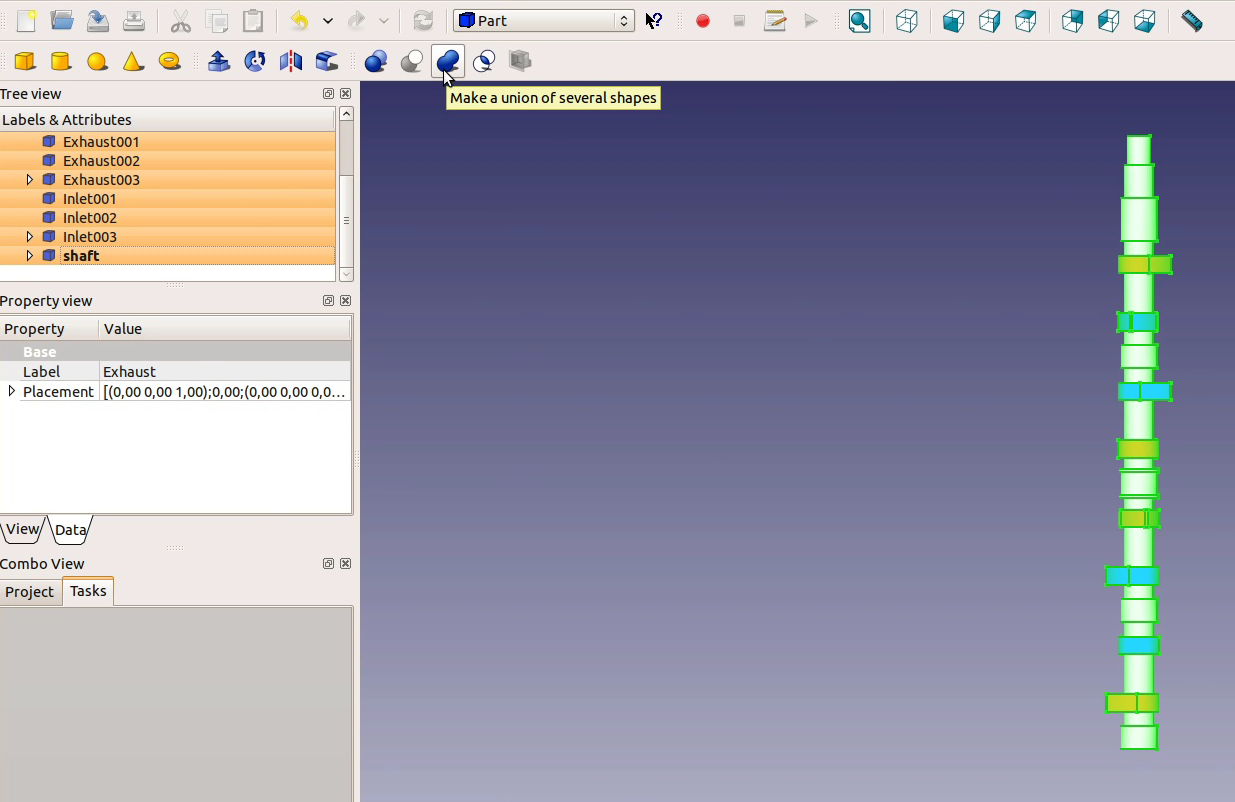Open the workbench selector dropdown
The height and width of the screenshot is (802, 1235).
543,19
